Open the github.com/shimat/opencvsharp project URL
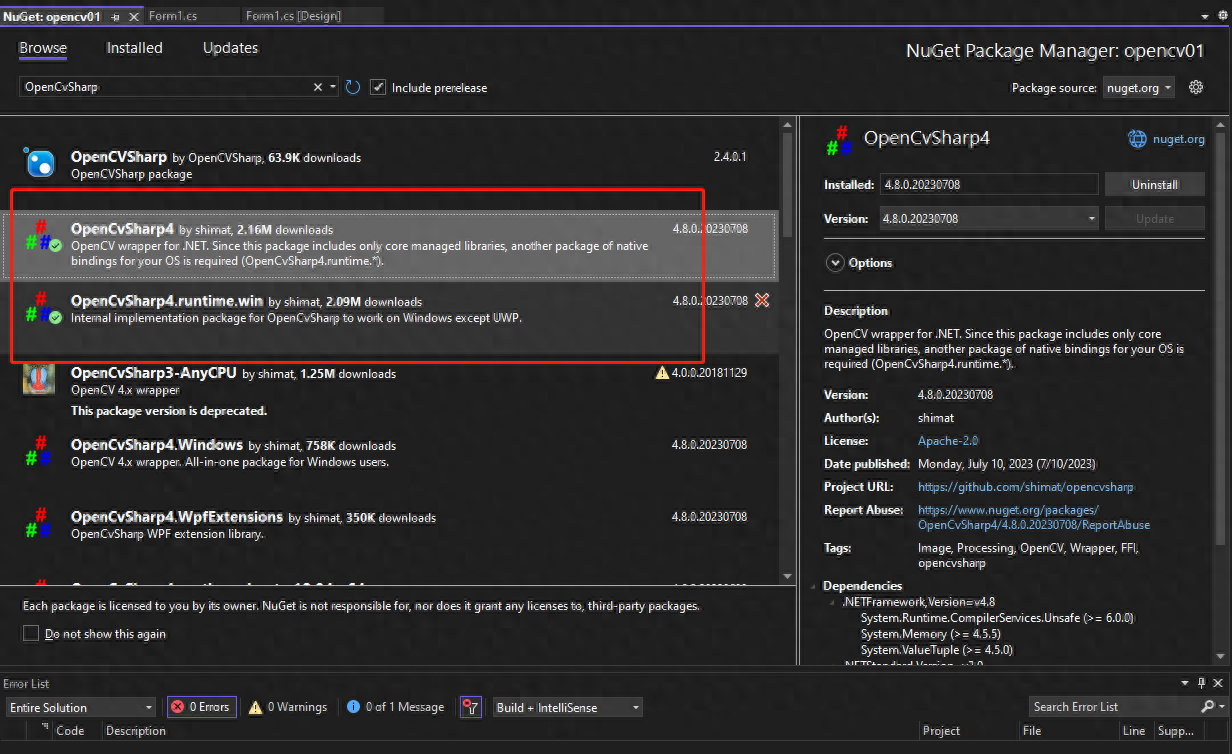Image resolution: width=1232 pixels, height=754 pixels. pos(1026,487)
